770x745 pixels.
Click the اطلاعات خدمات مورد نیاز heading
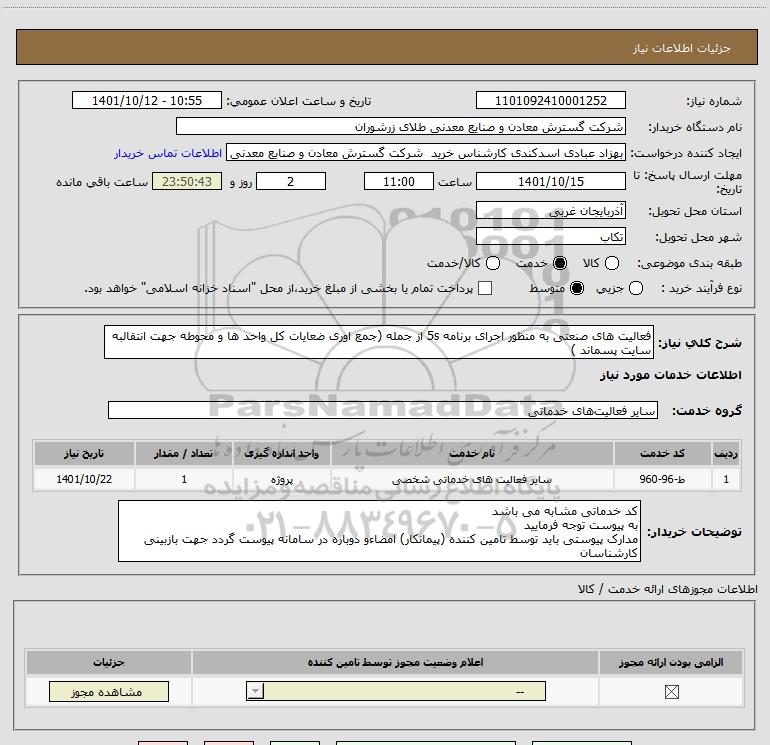click(670, 375)
